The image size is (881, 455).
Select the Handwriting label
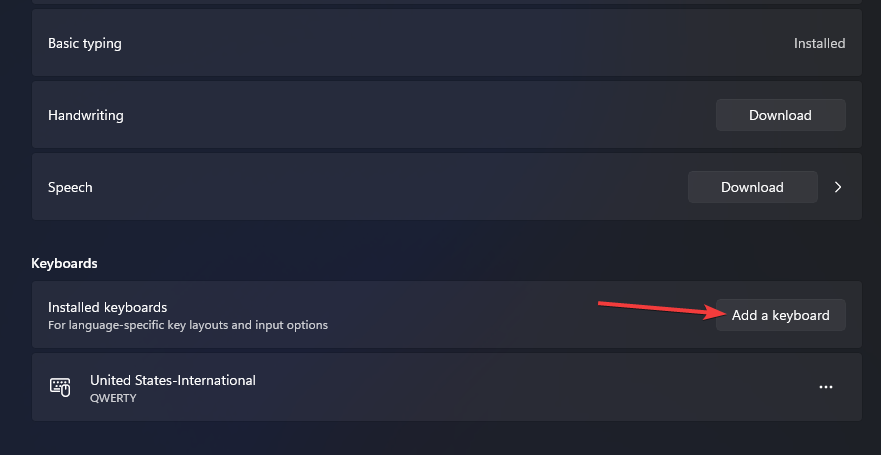[x=86, y=115]
